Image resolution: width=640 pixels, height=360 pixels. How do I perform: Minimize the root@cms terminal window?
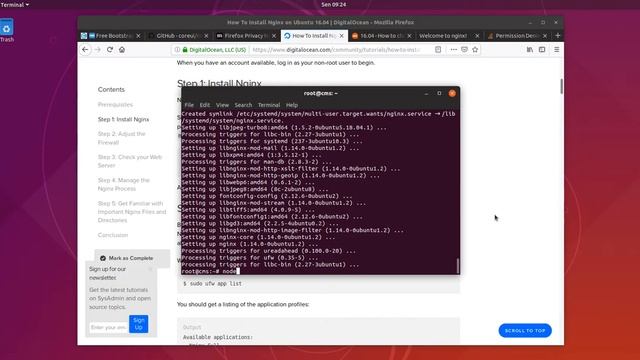point(426,93)
